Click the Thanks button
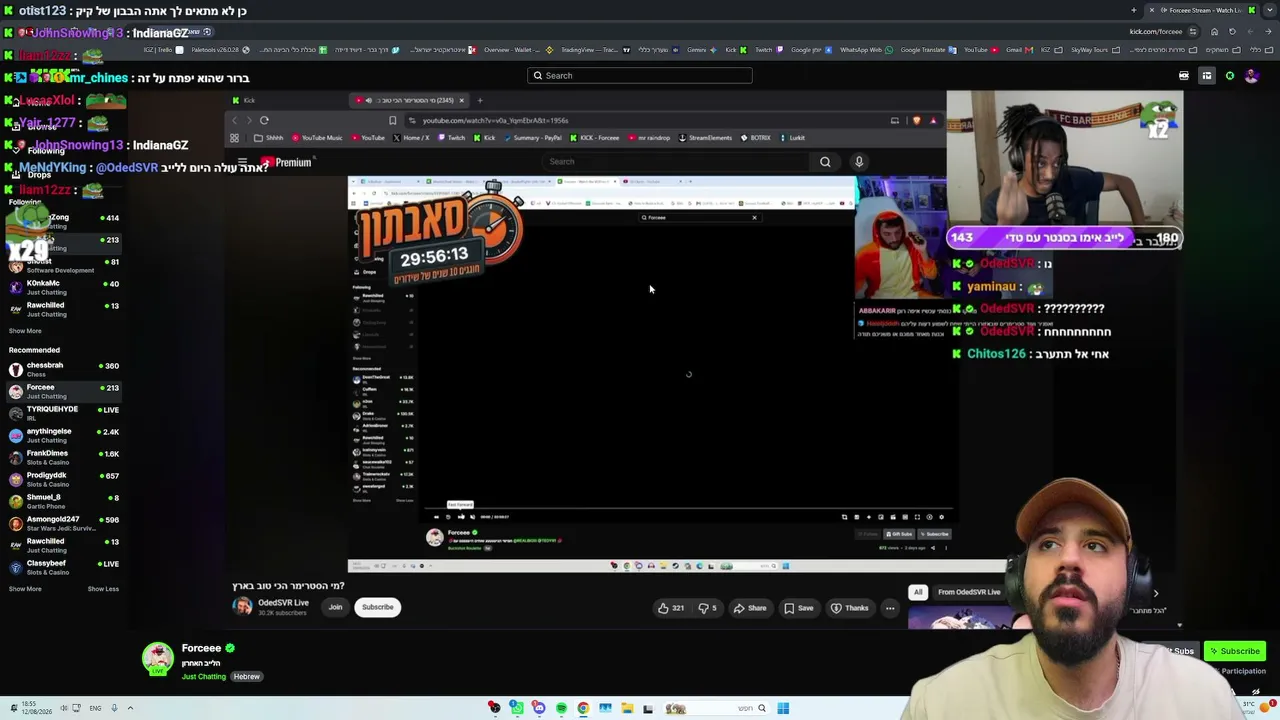This screenshot has height=720, width=1280. click(x=850, y=608)
